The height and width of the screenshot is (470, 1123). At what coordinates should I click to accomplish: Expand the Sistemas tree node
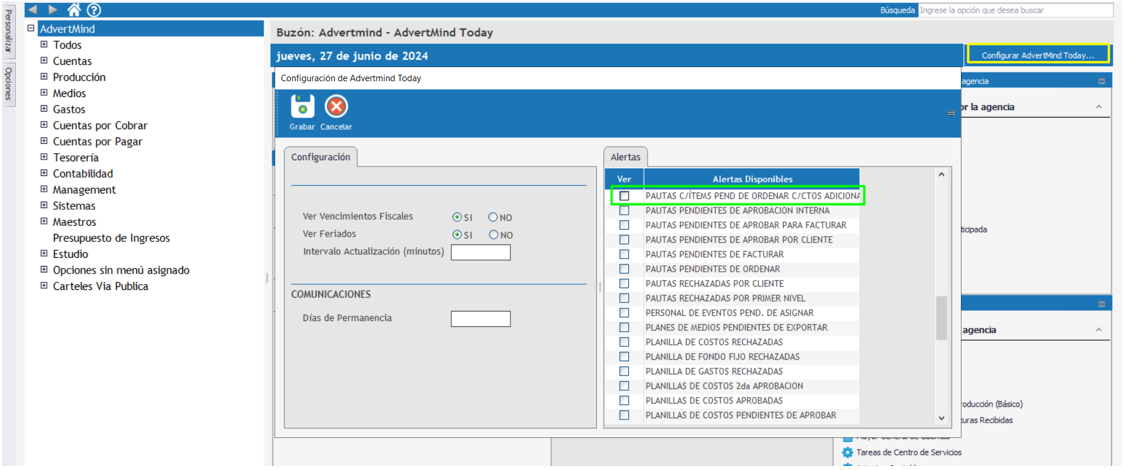(44, 206)
